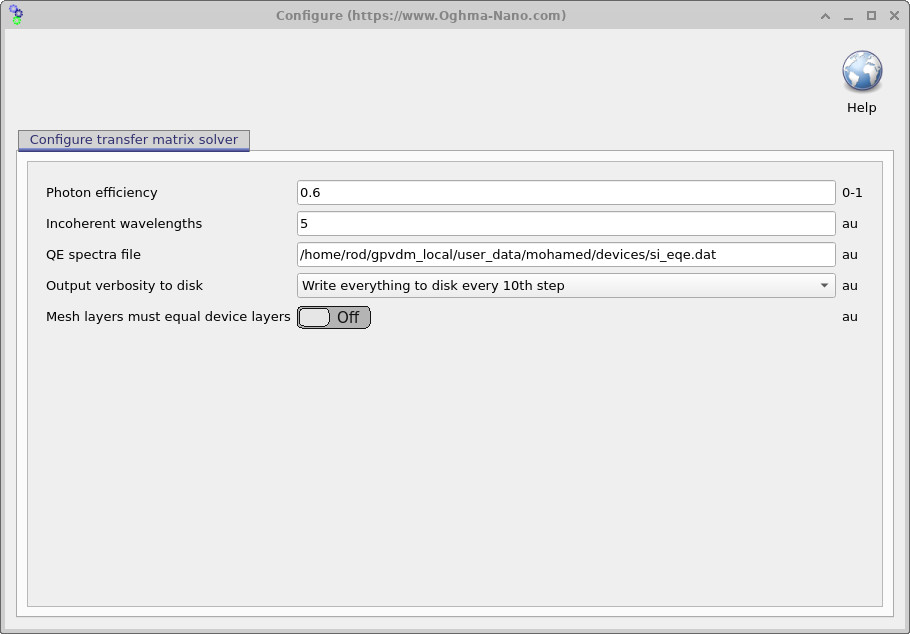Click the window shade arrow in title bar
The width and height of the screenshot is (910, 634).
824,15
